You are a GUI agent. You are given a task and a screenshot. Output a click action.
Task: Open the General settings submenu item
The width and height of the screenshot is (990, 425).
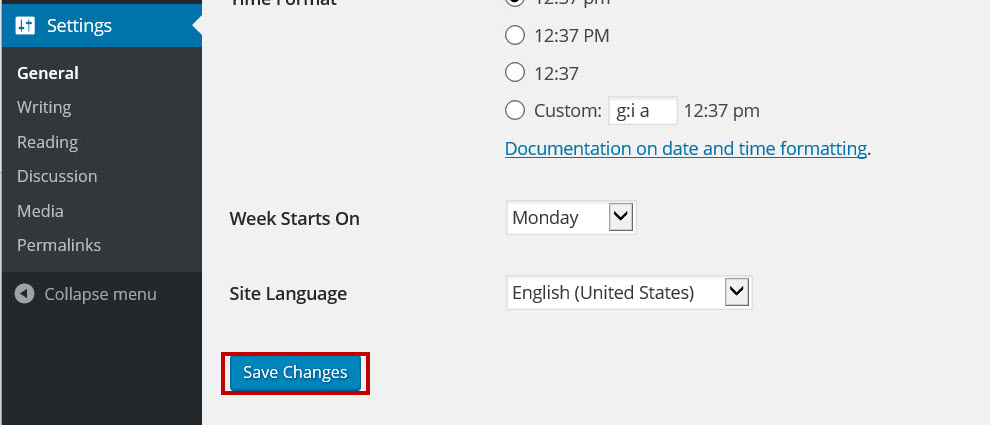48,73
